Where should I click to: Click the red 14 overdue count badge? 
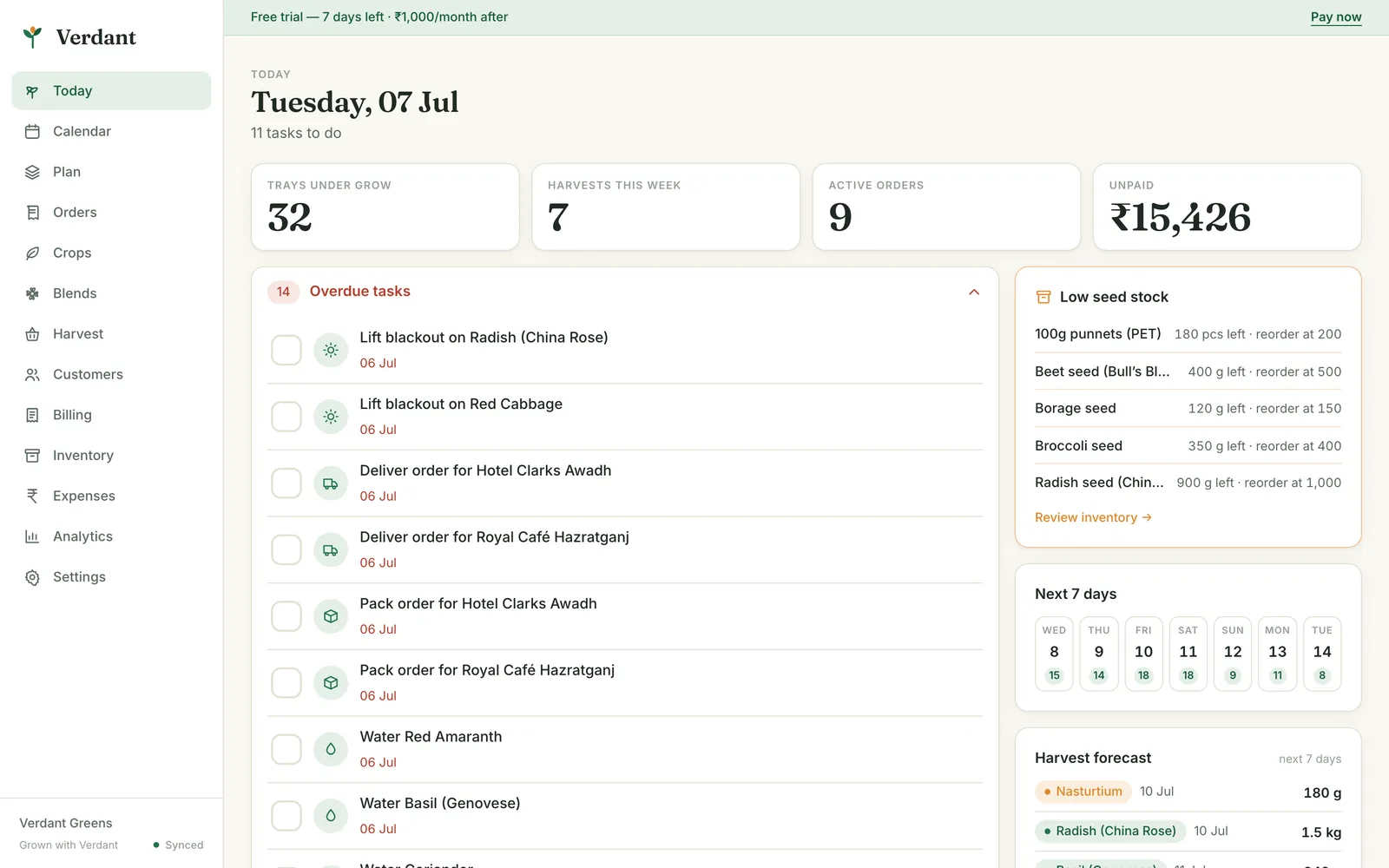click(284, 293)
